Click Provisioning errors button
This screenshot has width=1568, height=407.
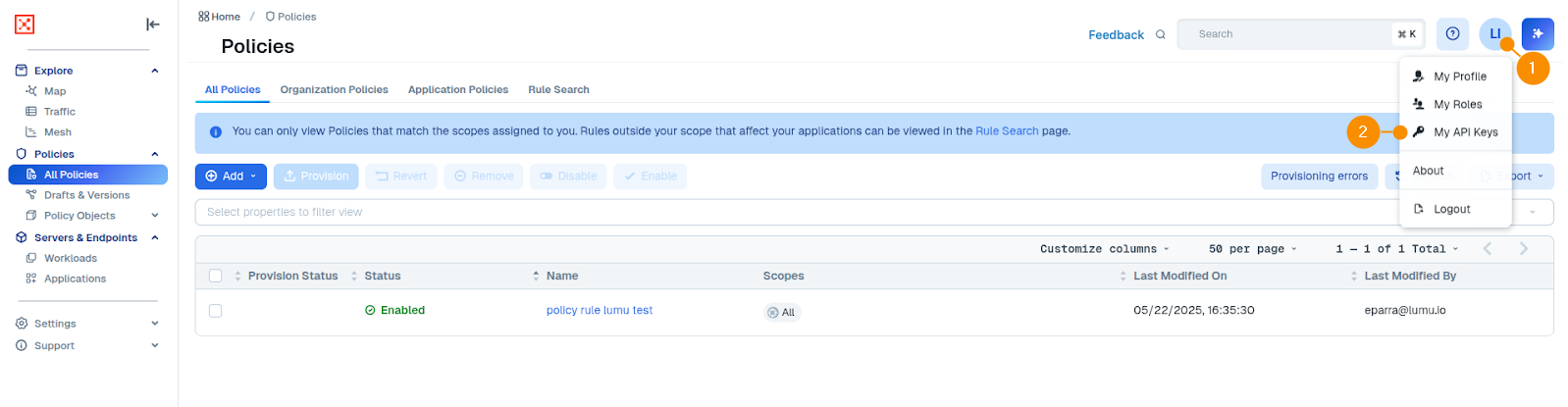[1319, 177]
